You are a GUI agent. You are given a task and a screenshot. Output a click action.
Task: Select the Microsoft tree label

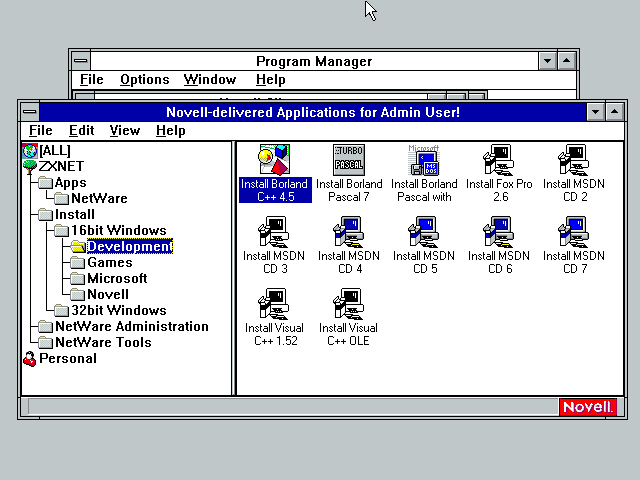click(x=117, y=278)
